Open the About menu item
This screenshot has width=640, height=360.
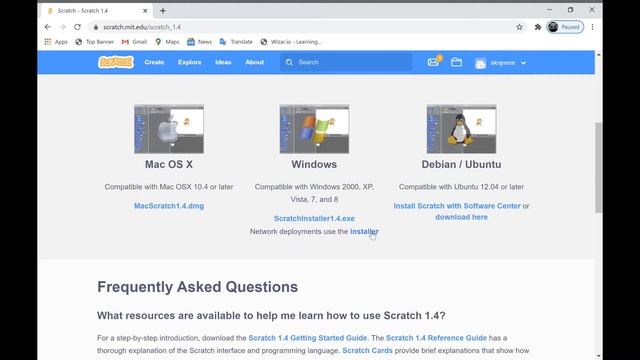[x=255, y=62]
